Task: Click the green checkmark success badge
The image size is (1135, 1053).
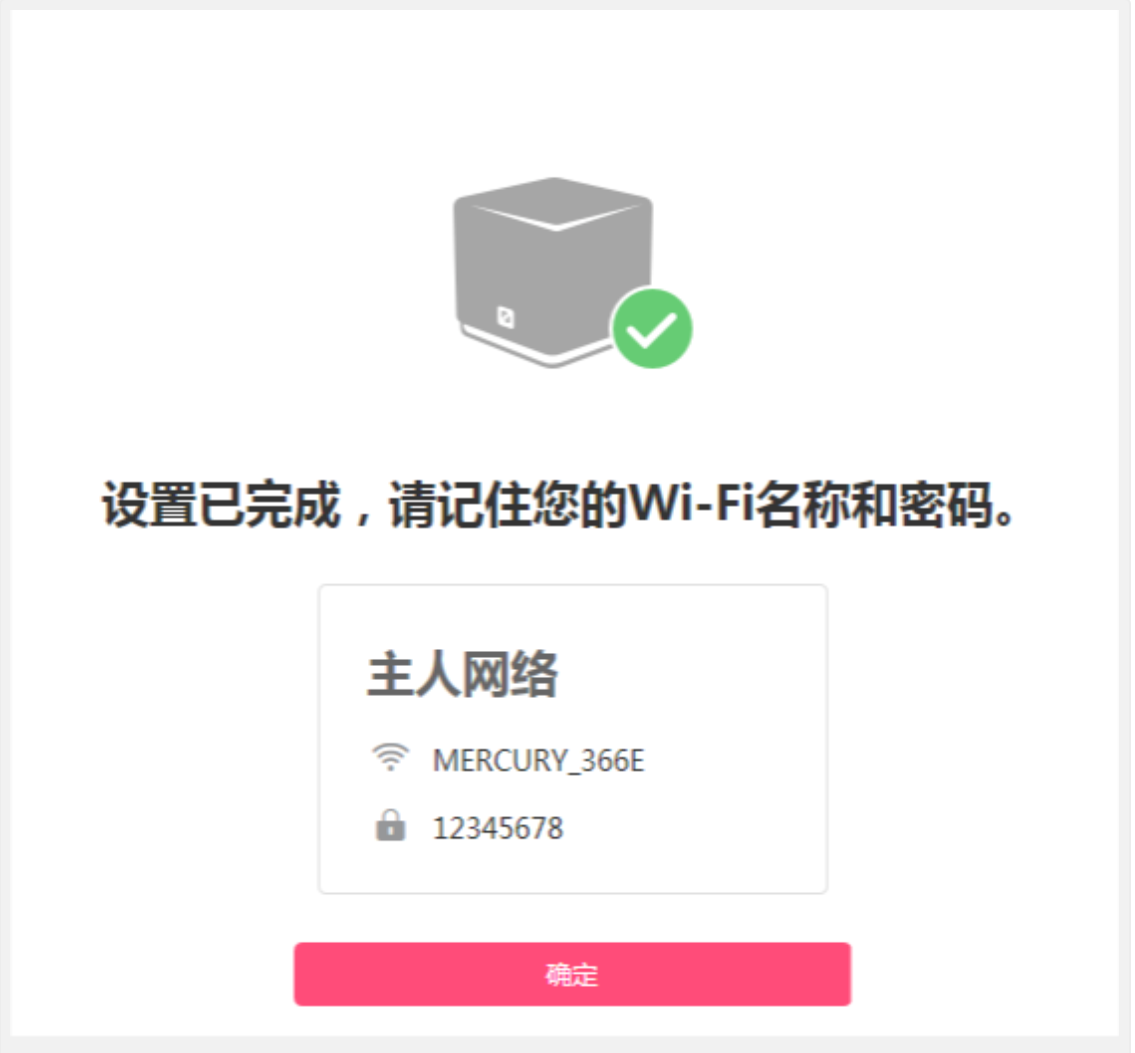Action: [651, 329]
